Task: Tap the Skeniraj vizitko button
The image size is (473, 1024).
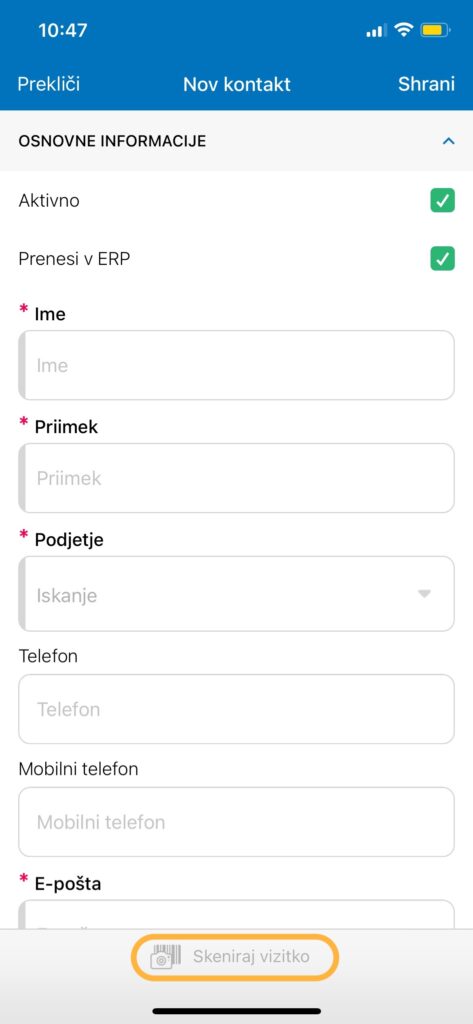Action: [235, 957]
